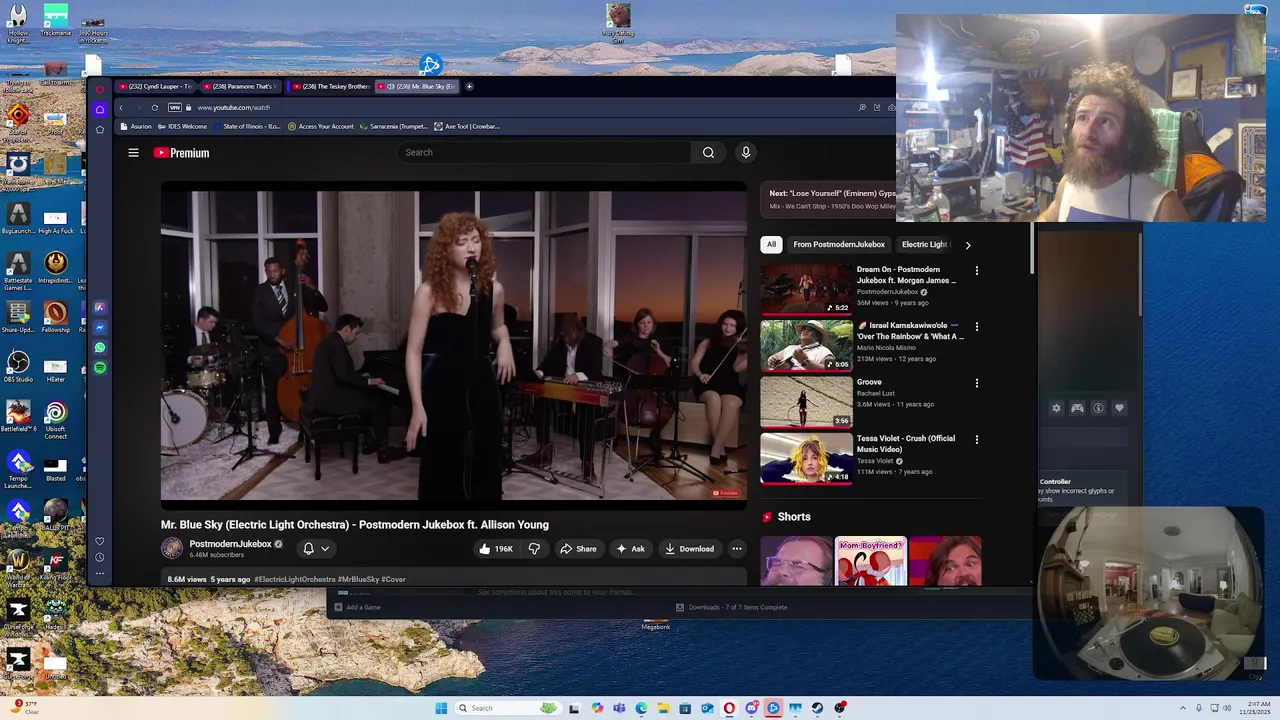
Task: Open Steam from the taskbar
Action: 817,708
